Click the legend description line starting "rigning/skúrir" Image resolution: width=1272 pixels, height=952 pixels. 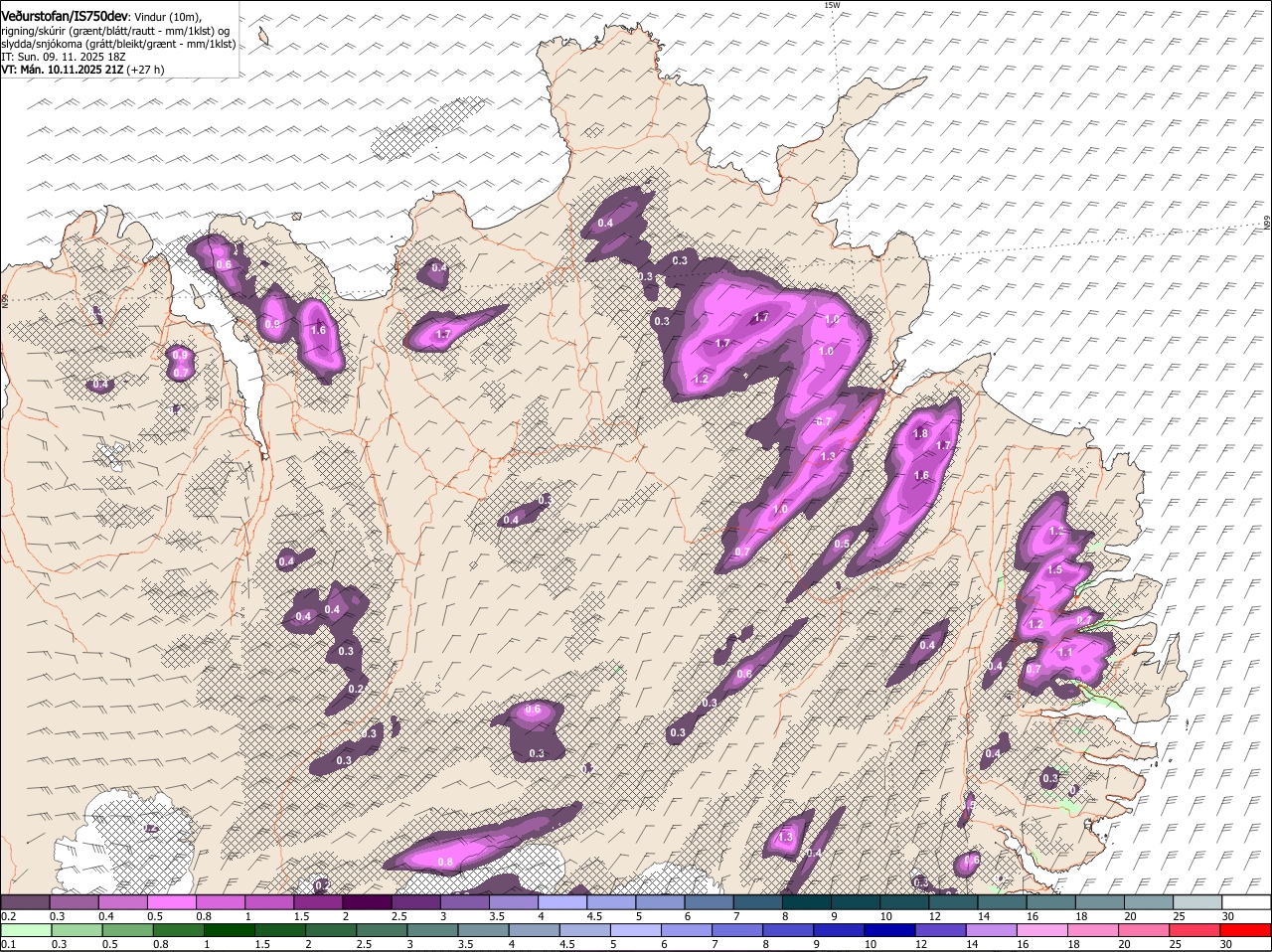[x=116, y=31]
